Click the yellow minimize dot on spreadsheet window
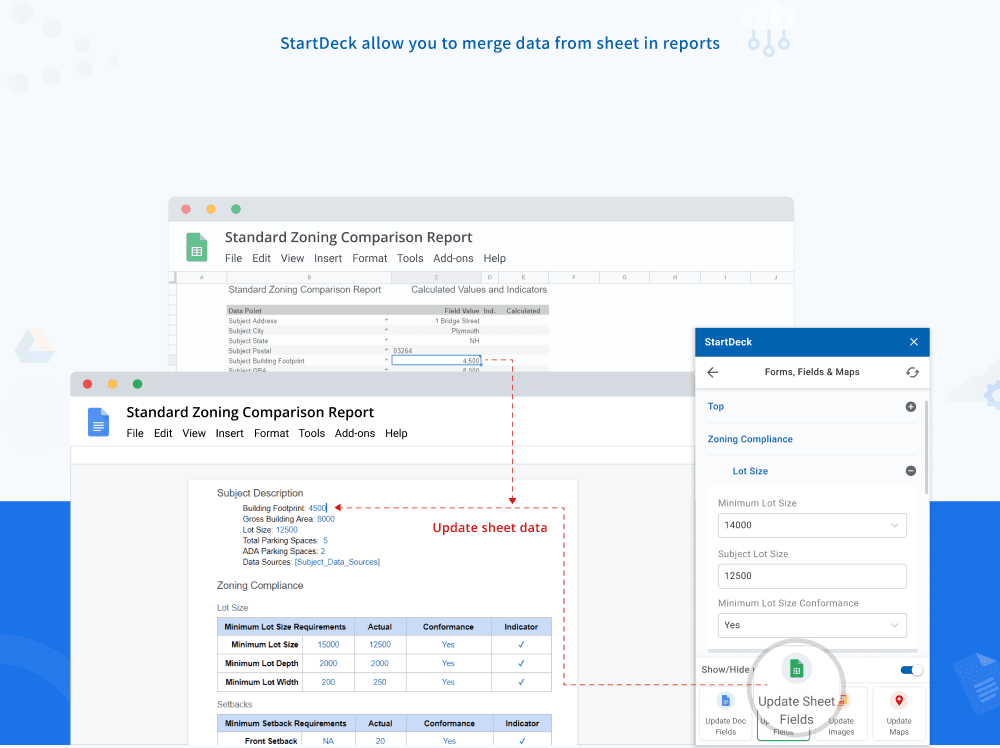Image resolution: width=1000 pixels, height=748 pixels. (x=211, y=209)
